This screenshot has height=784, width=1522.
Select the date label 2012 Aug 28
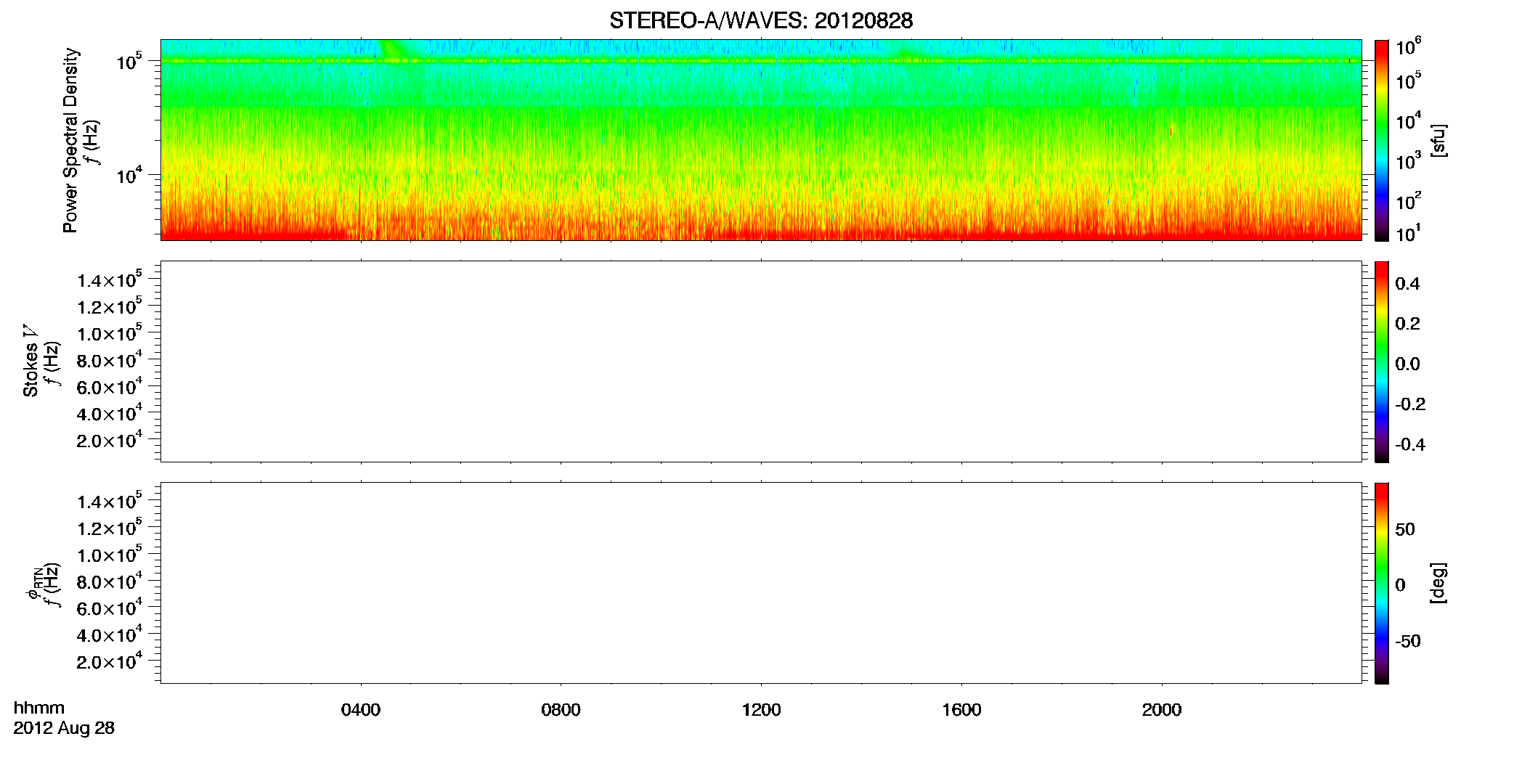click(x=64, y=728)
